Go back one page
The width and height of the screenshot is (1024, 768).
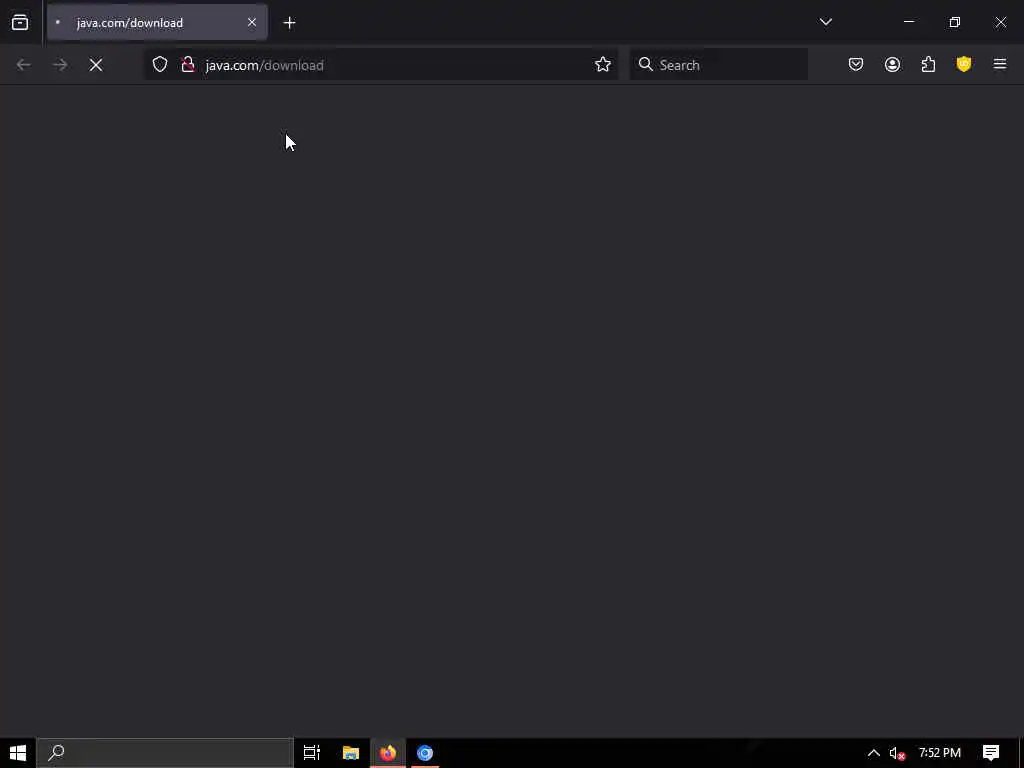pos(24,65)
